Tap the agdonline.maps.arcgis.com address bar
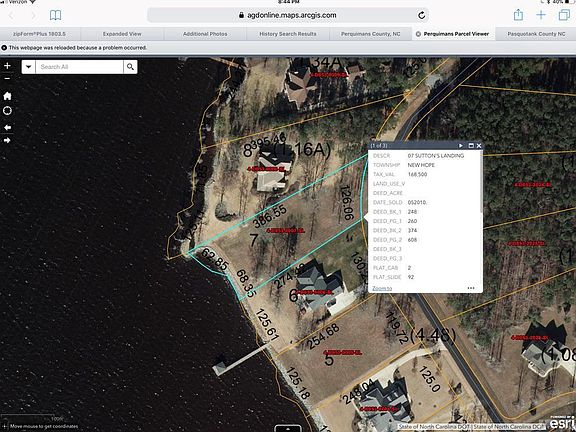The image size is (576, 432). pos(288,15)
